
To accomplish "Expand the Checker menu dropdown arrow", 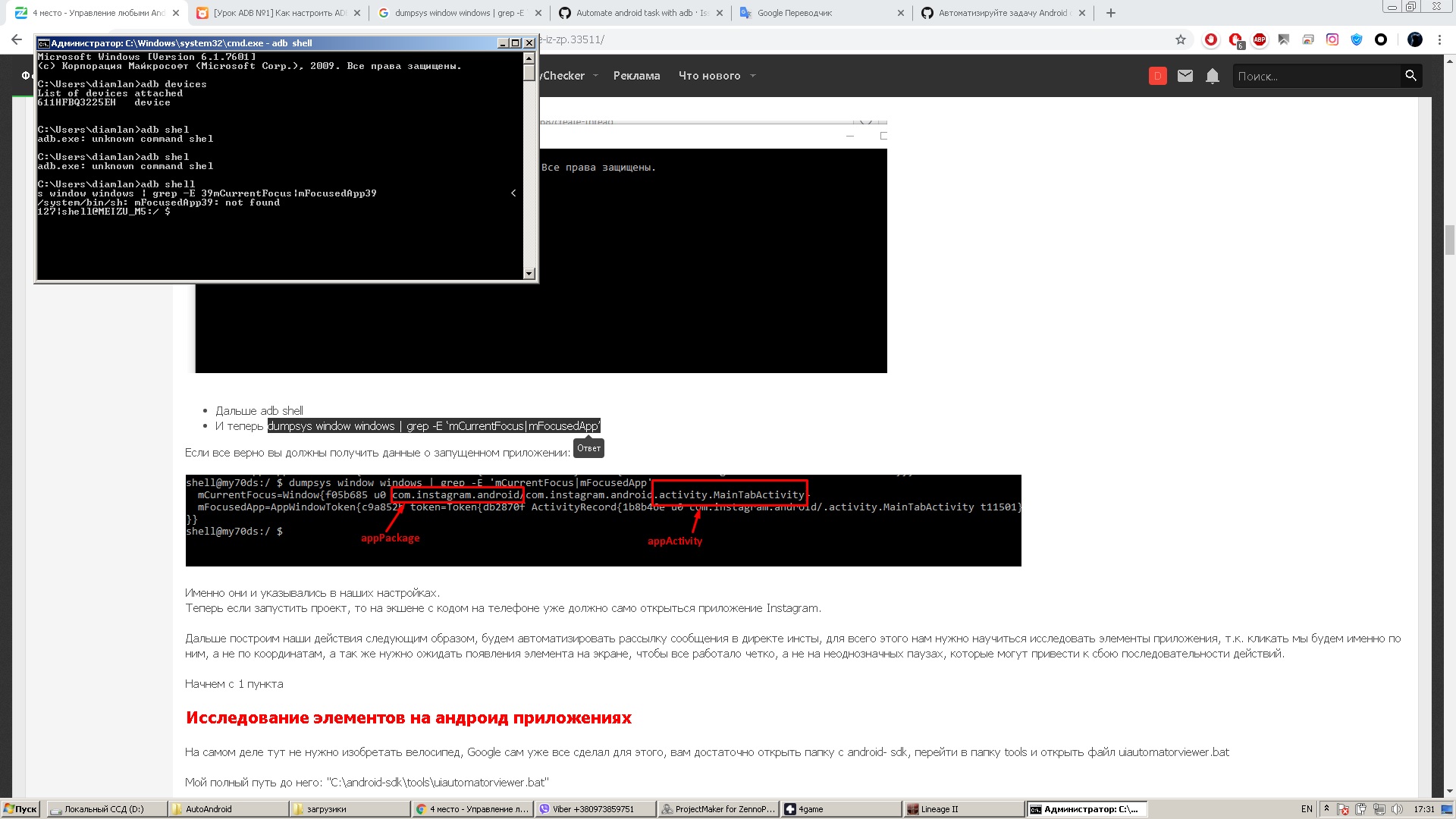I will 595,76.
